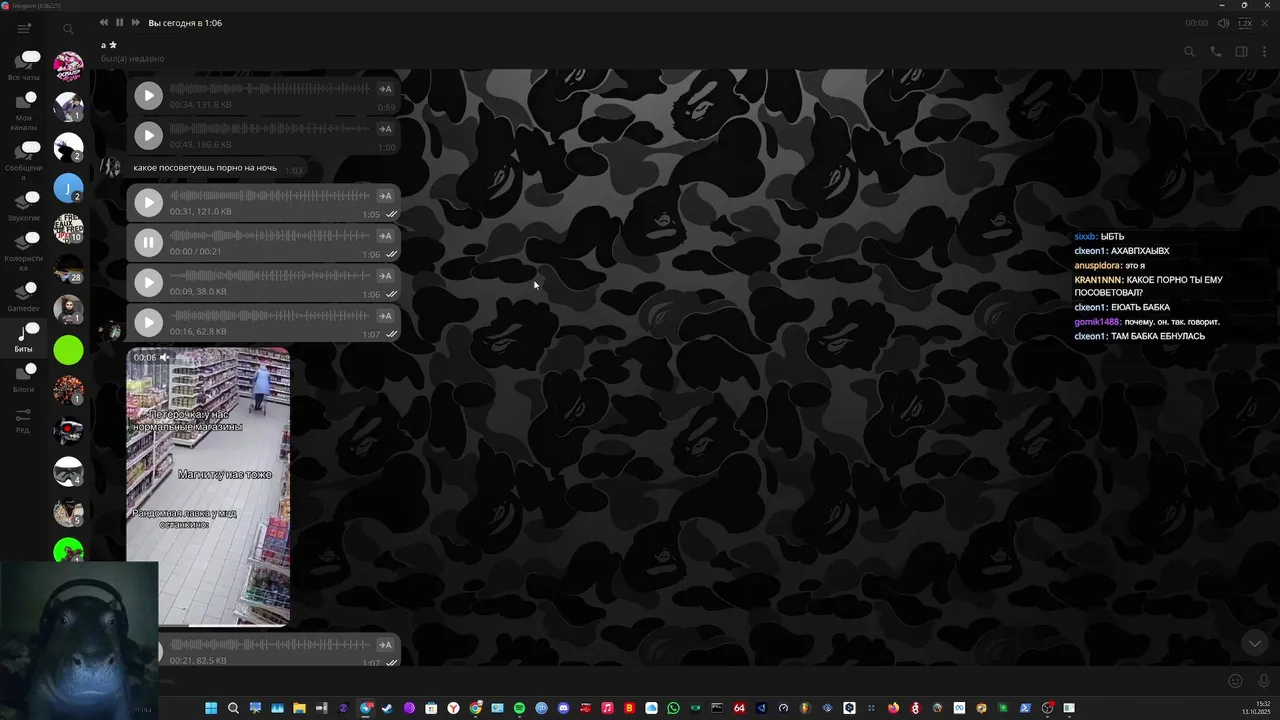Viewport: 1280px width, 720px height.
Task: Change the 1.2X playback speed
Action: (x=1245, y=23)
